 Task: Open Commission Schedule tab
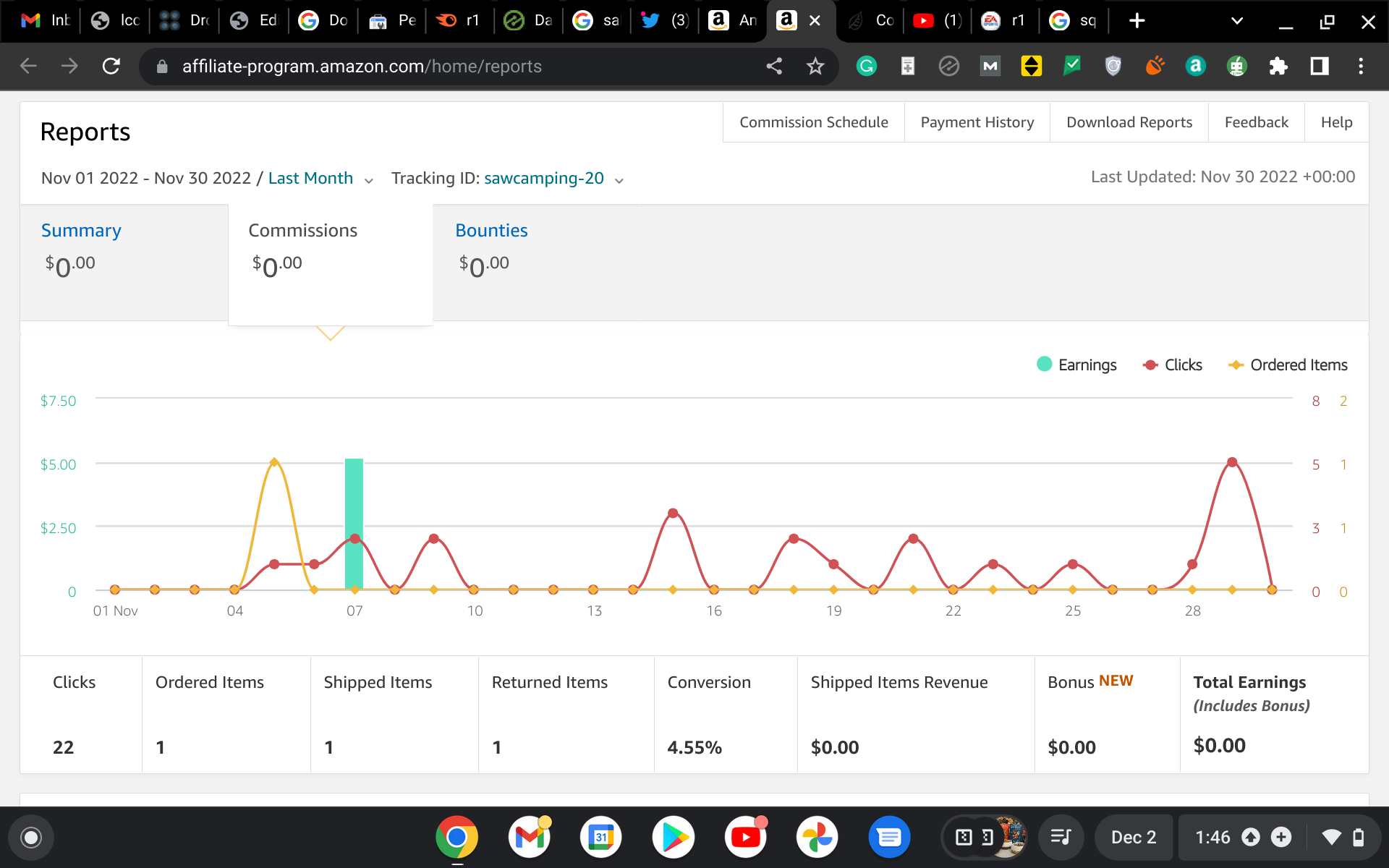pos(814,122)
